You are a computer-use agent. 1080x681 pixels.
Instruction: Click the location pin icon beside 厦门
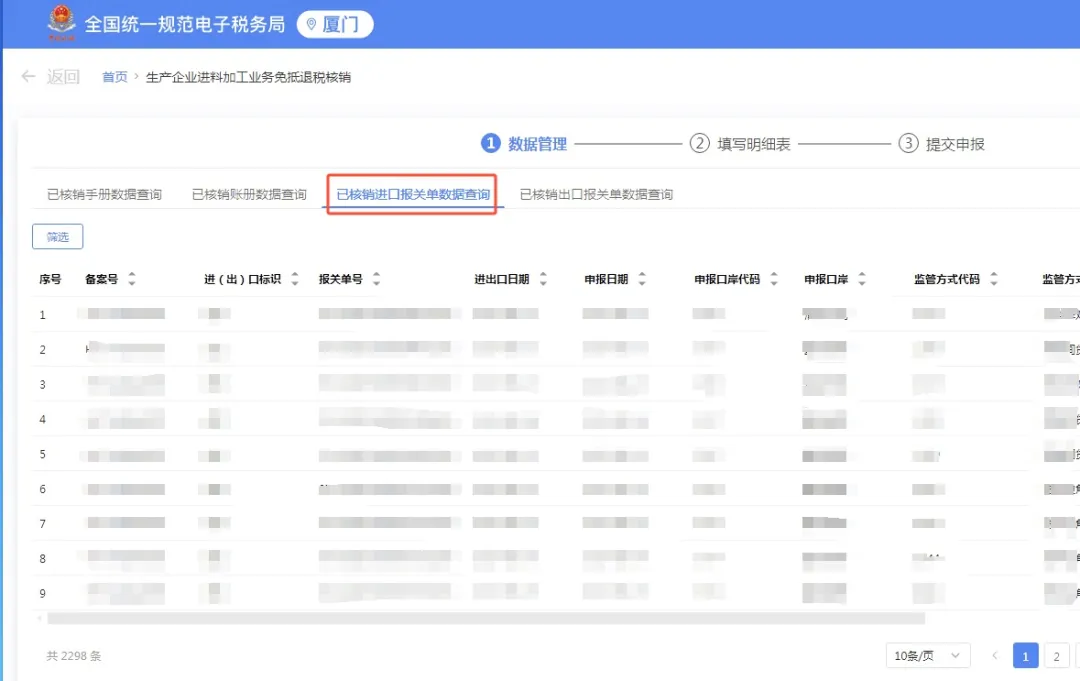coord(311,23)
